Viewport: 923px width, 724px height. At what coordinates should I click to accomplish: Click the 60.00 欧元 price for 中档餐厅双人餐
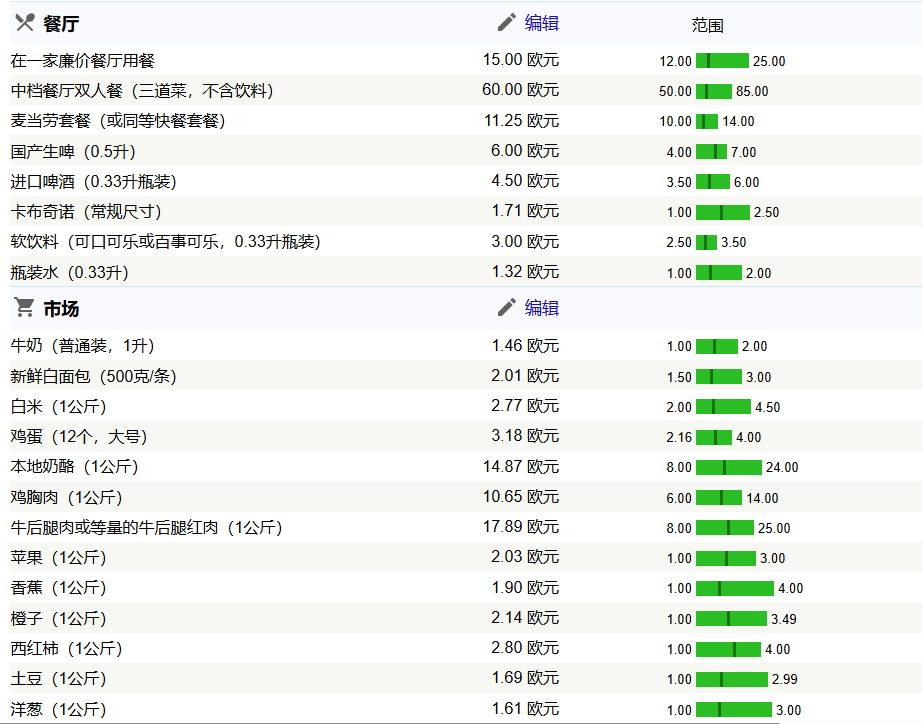[520, 90]
